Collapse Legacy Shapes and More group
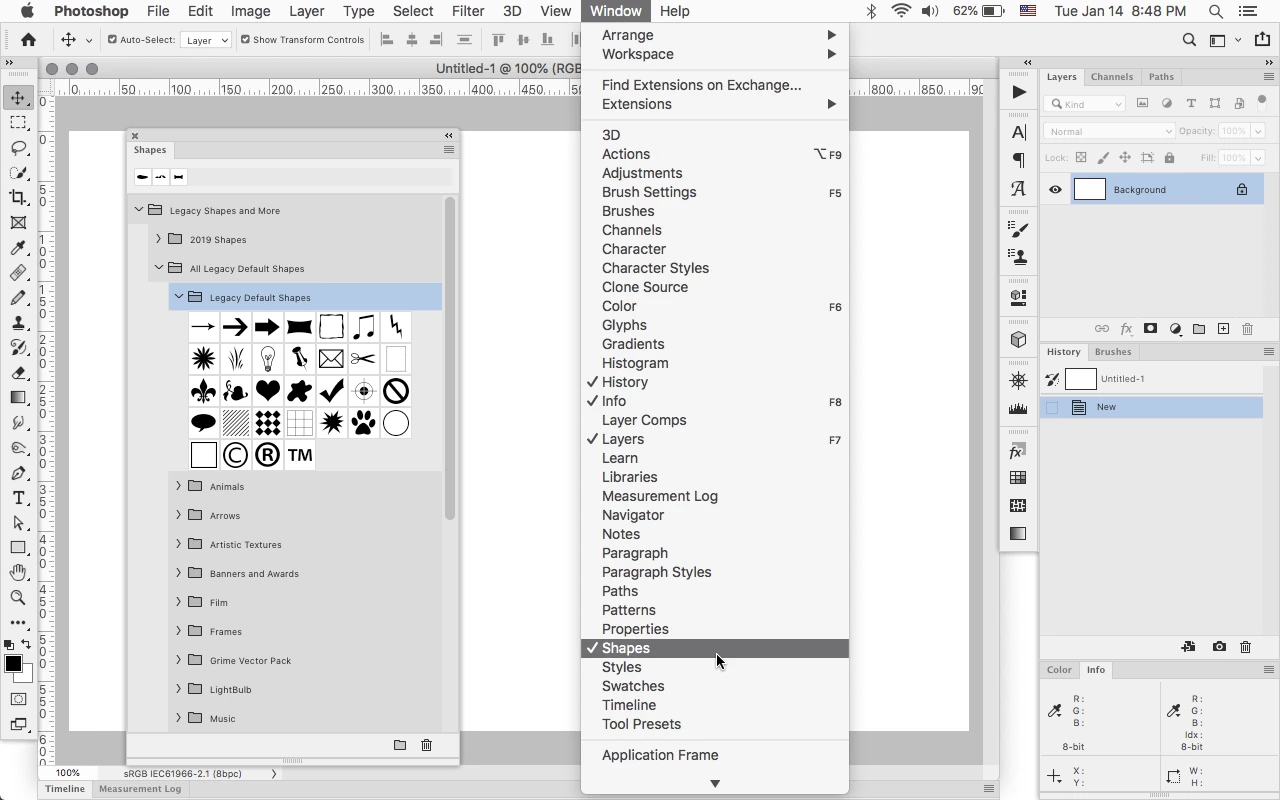 (x=139, y=210)
